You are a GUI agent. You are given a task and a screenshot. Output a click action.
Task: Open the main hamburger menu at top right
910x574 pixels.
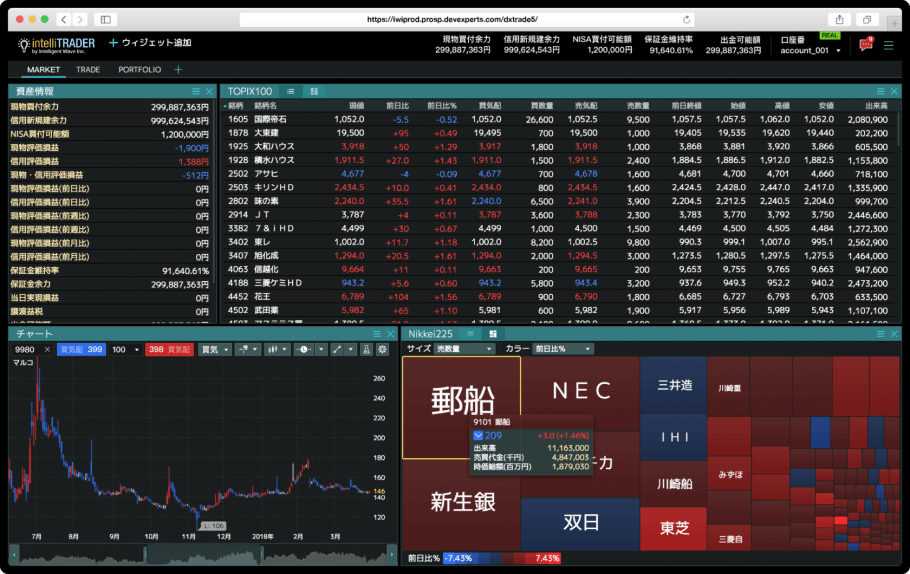[889, 45]
